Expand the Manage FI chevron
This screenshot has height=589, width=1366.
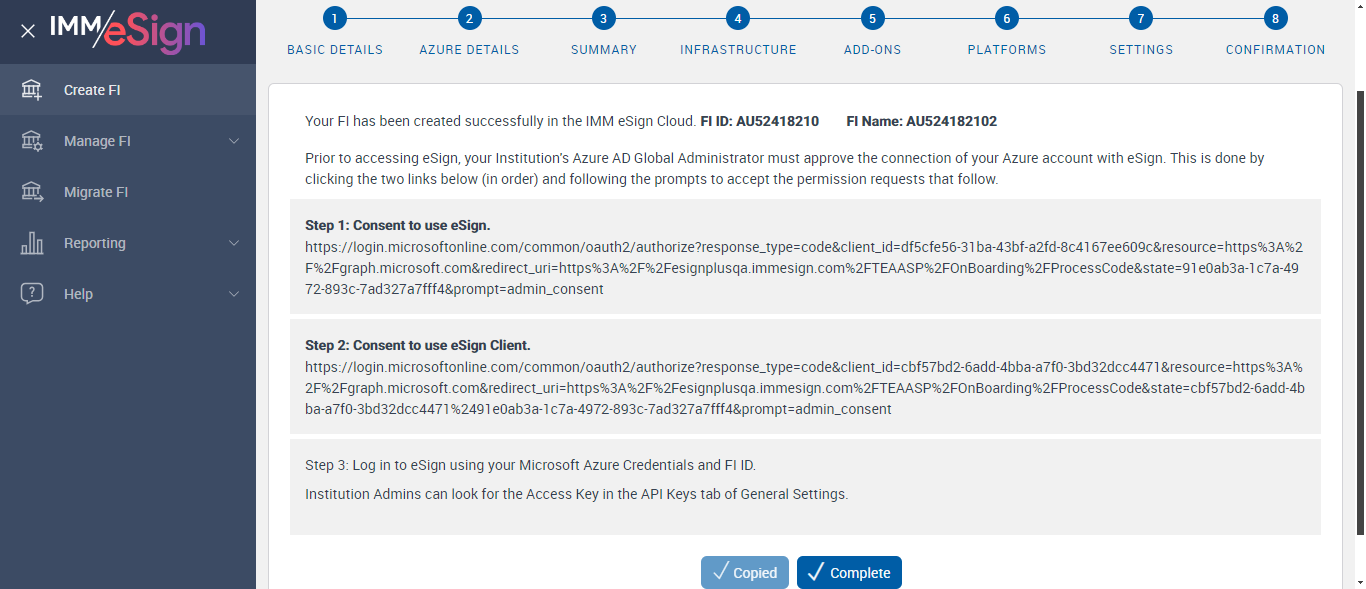pos(234,141)
